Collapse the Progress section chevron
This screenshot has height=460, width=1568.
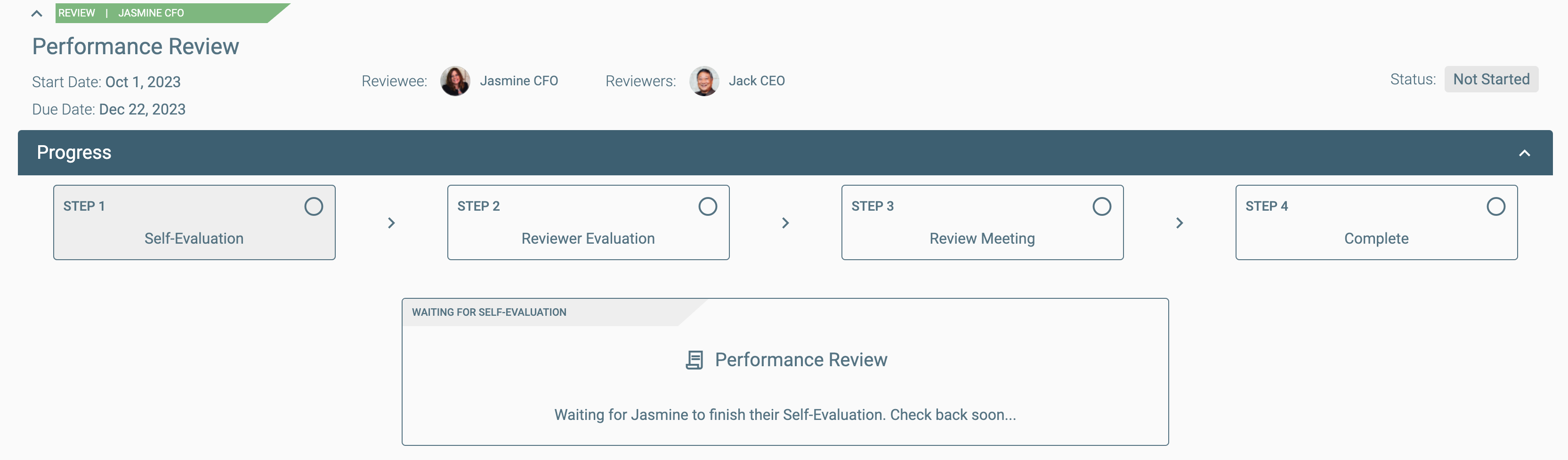(x=1524, y=153)
